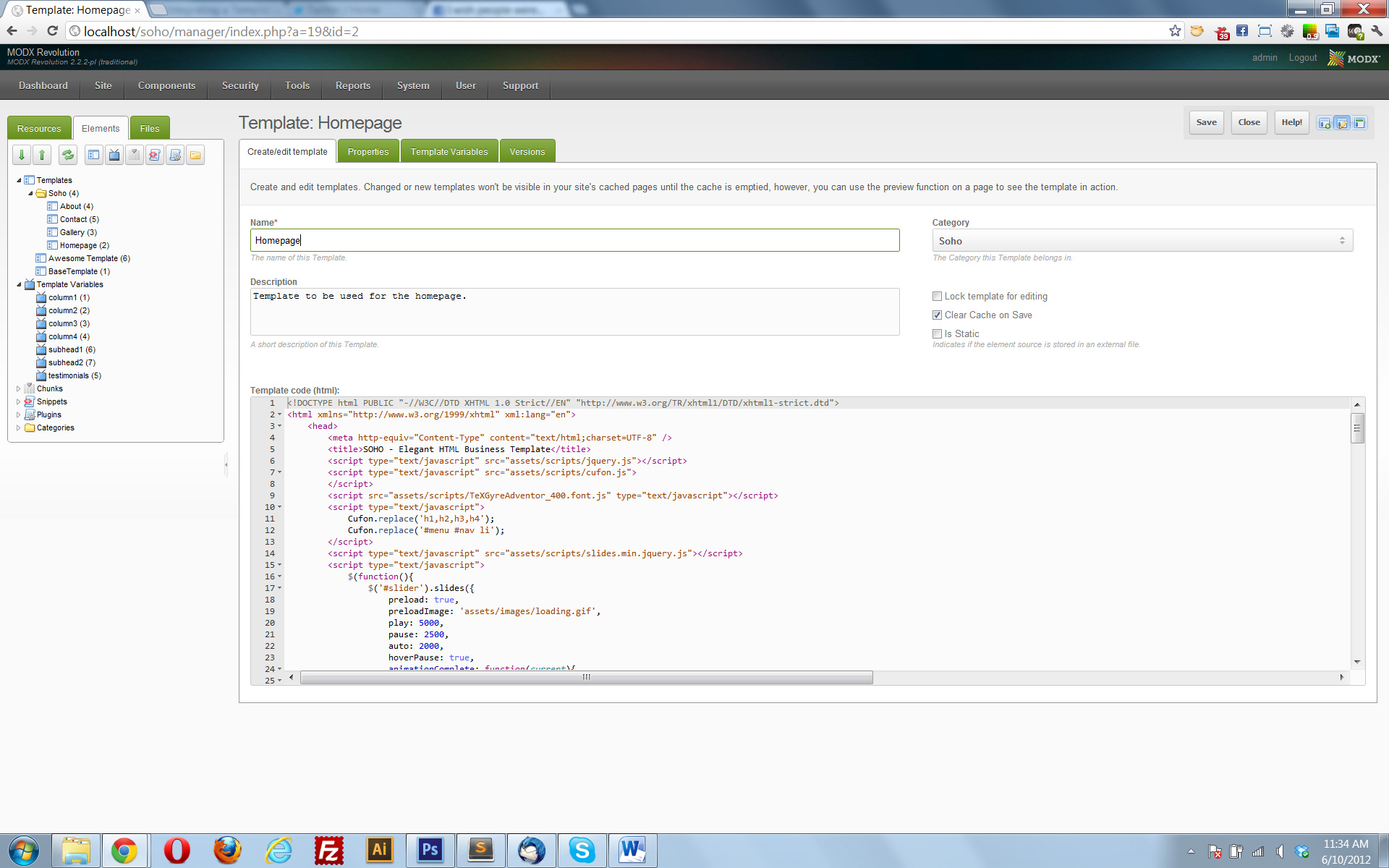Click the Help! button
Viewport: 1389px width, 868px height.
(1291, 122)
